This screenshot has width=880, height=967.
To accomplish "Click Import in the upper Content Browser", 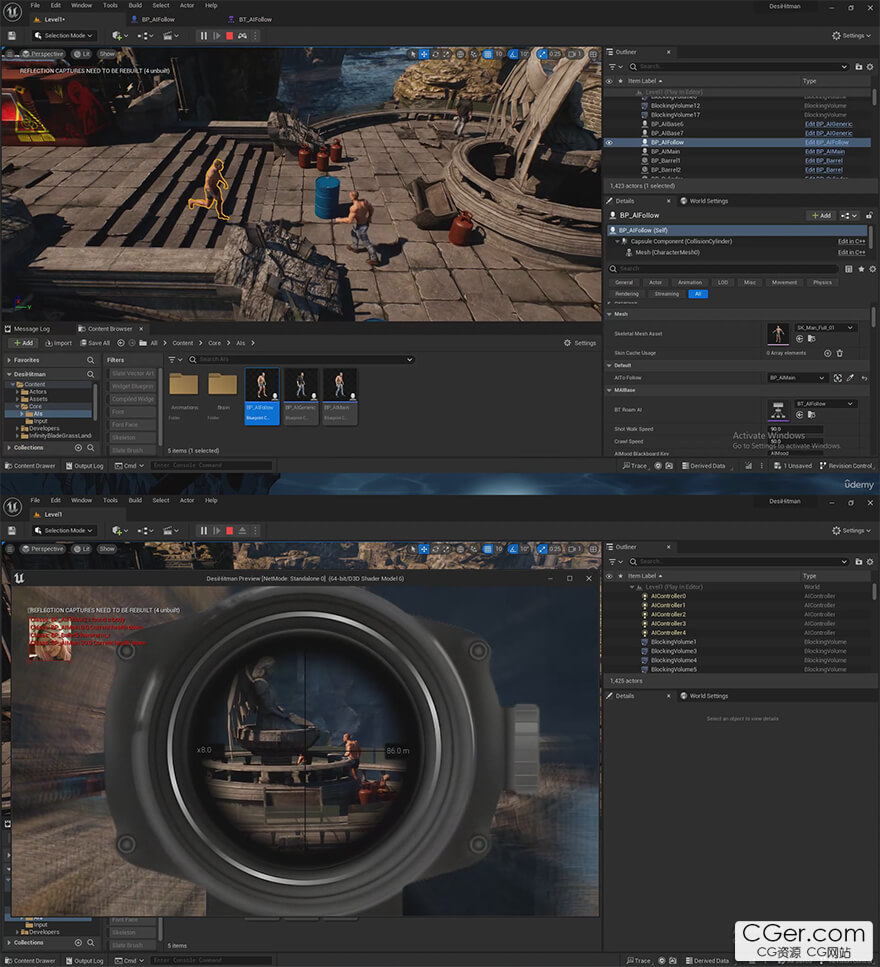I will point(59,343).
